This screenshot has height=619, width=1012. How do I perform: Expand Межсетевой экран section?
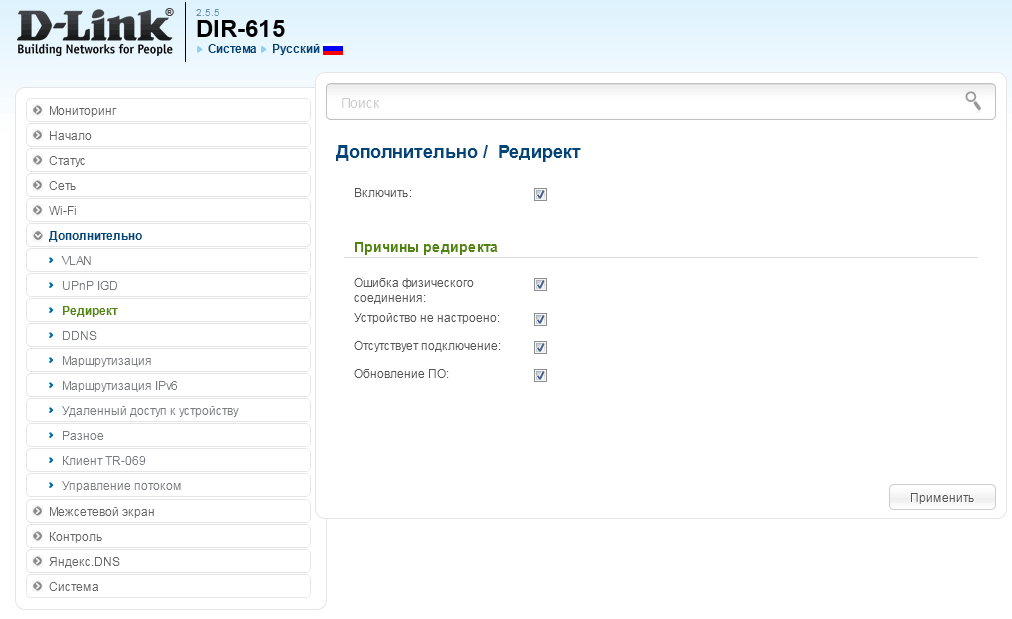click(168, 512)
